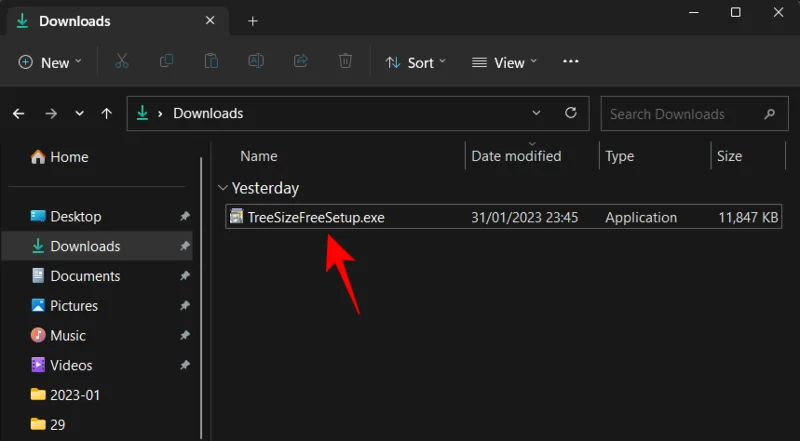Open See more options ellipsis menu
The width and height of the screenshot is (800, 441).
(571, 62)
